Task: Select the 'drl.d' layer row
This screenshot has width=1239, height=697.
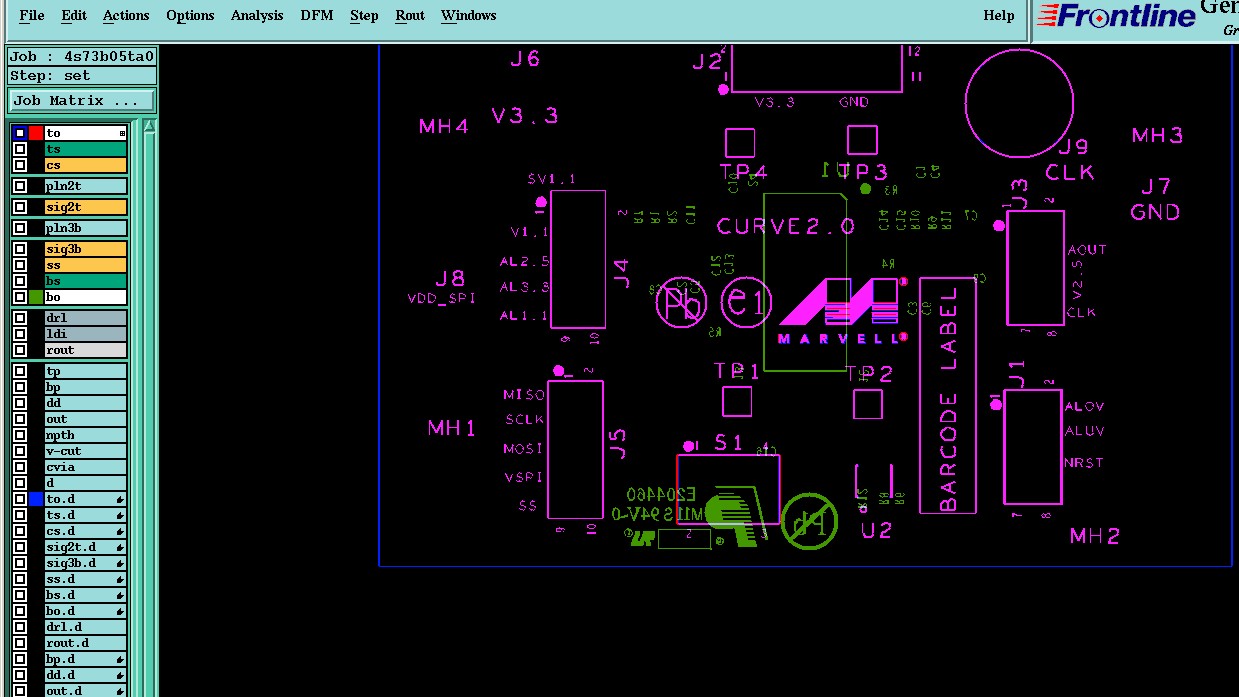Action: click(85, 627)
